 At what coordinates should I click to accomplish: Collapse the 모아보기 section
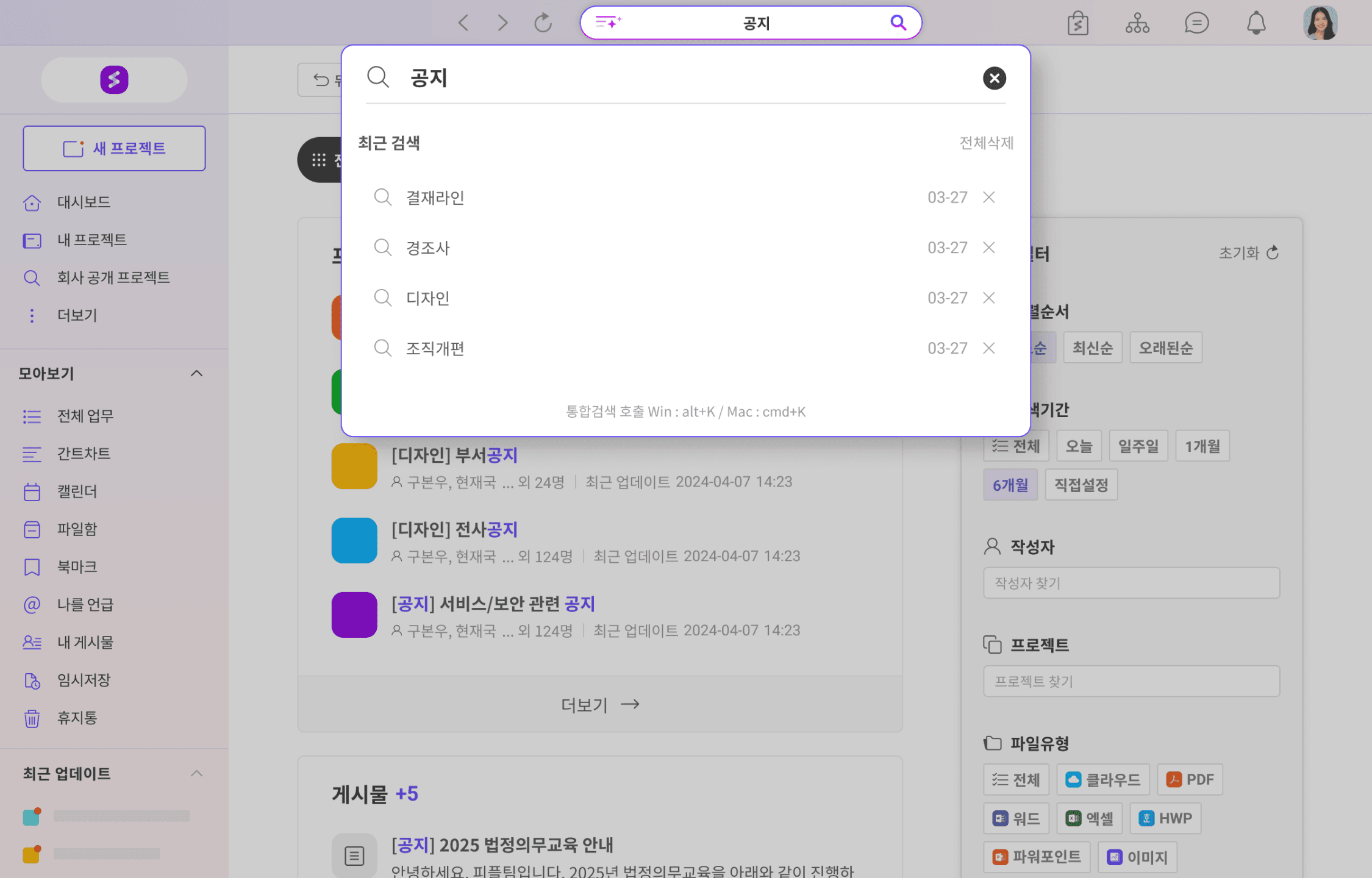(x=196, y=373)
